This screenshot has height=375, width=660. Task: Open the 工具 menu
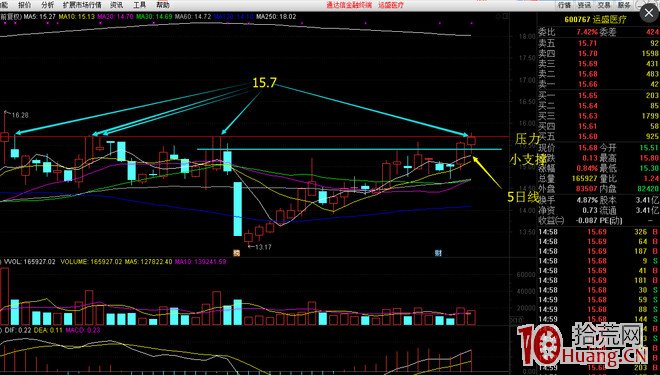pyautogui.click(x=139, y=5)
